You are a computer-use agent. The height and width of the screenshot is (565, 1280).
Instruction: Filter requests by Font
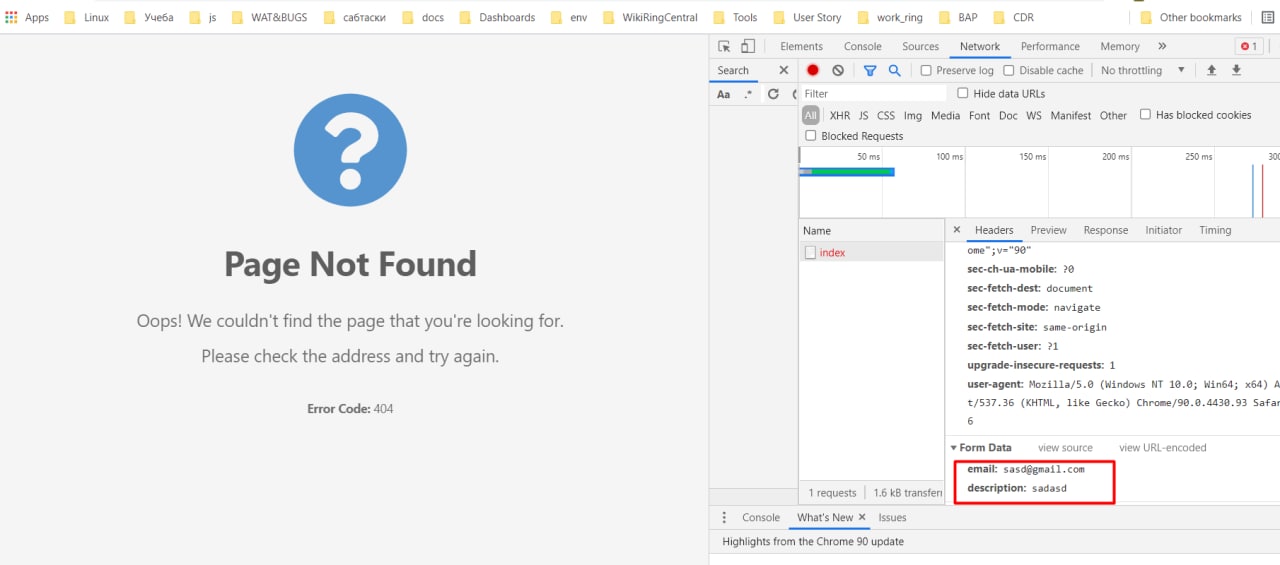click(979, 115)
